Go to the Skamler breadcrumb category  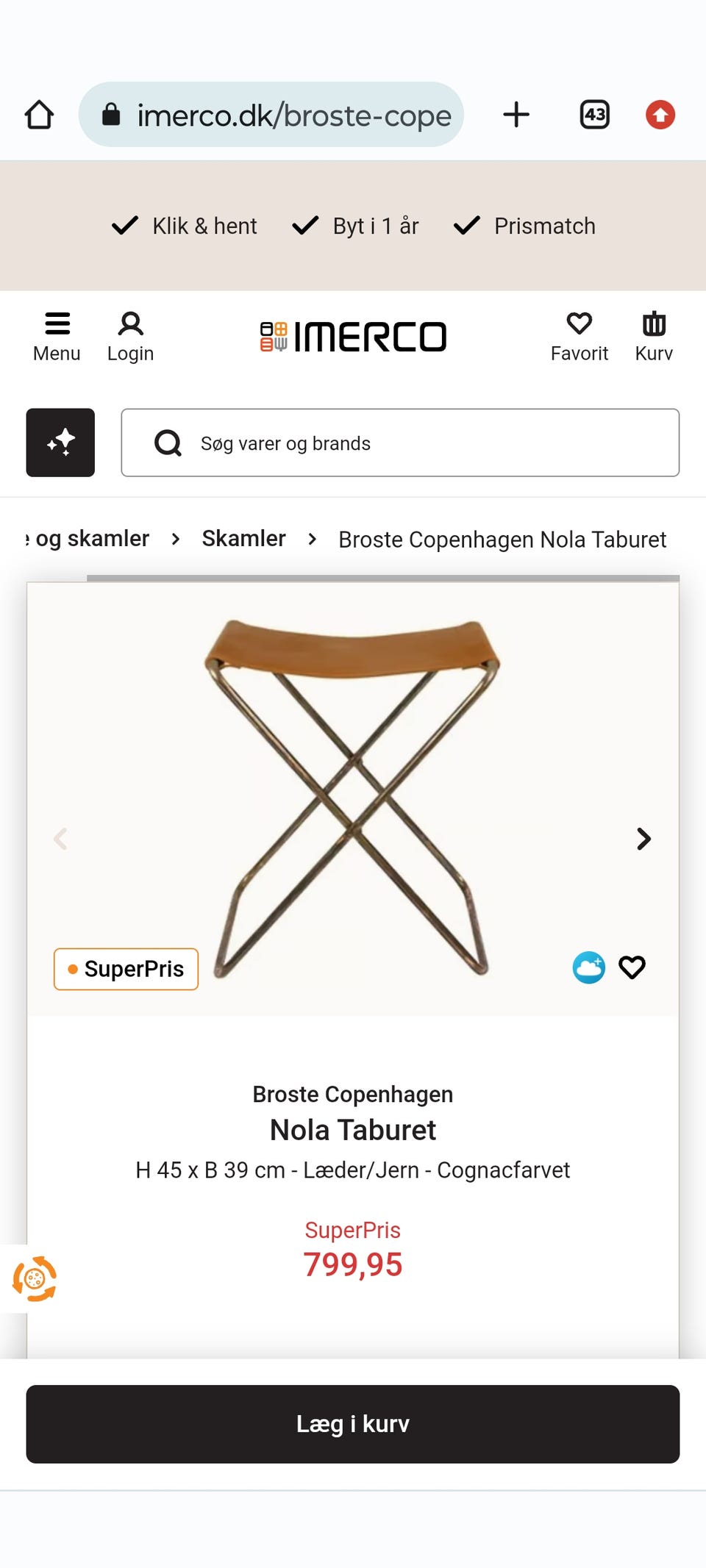coord(243,539)
